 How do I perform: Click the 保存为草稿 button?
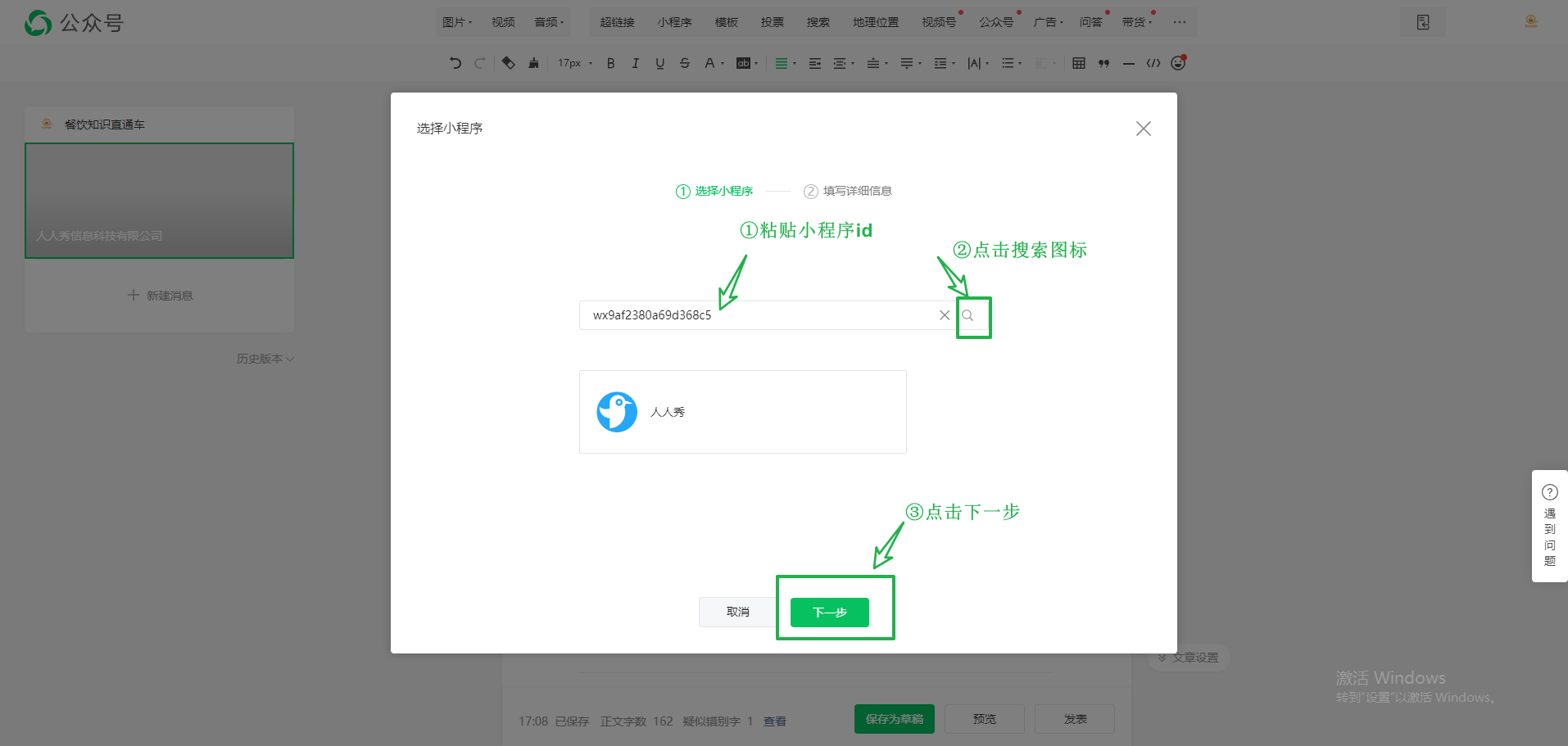pyautogui.click(x=895, y=719)
